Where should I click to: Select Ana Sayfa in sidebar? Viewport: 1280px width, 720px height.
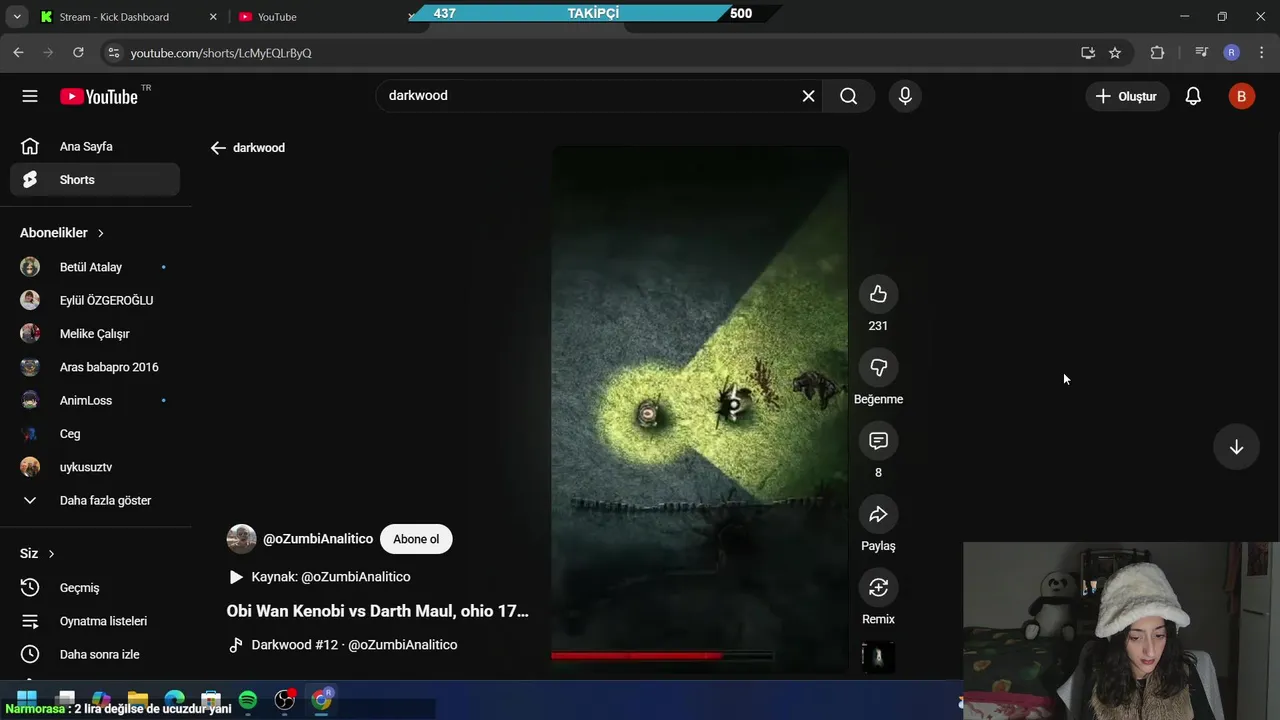(x=95, y=147)
